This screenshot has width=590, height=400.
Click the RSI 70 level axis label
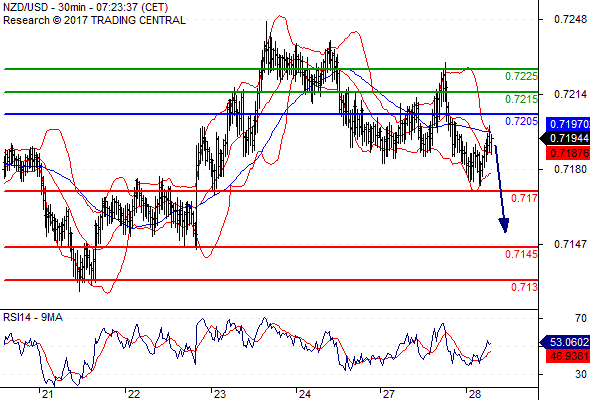pyautogui.click(x=581, y=318)
